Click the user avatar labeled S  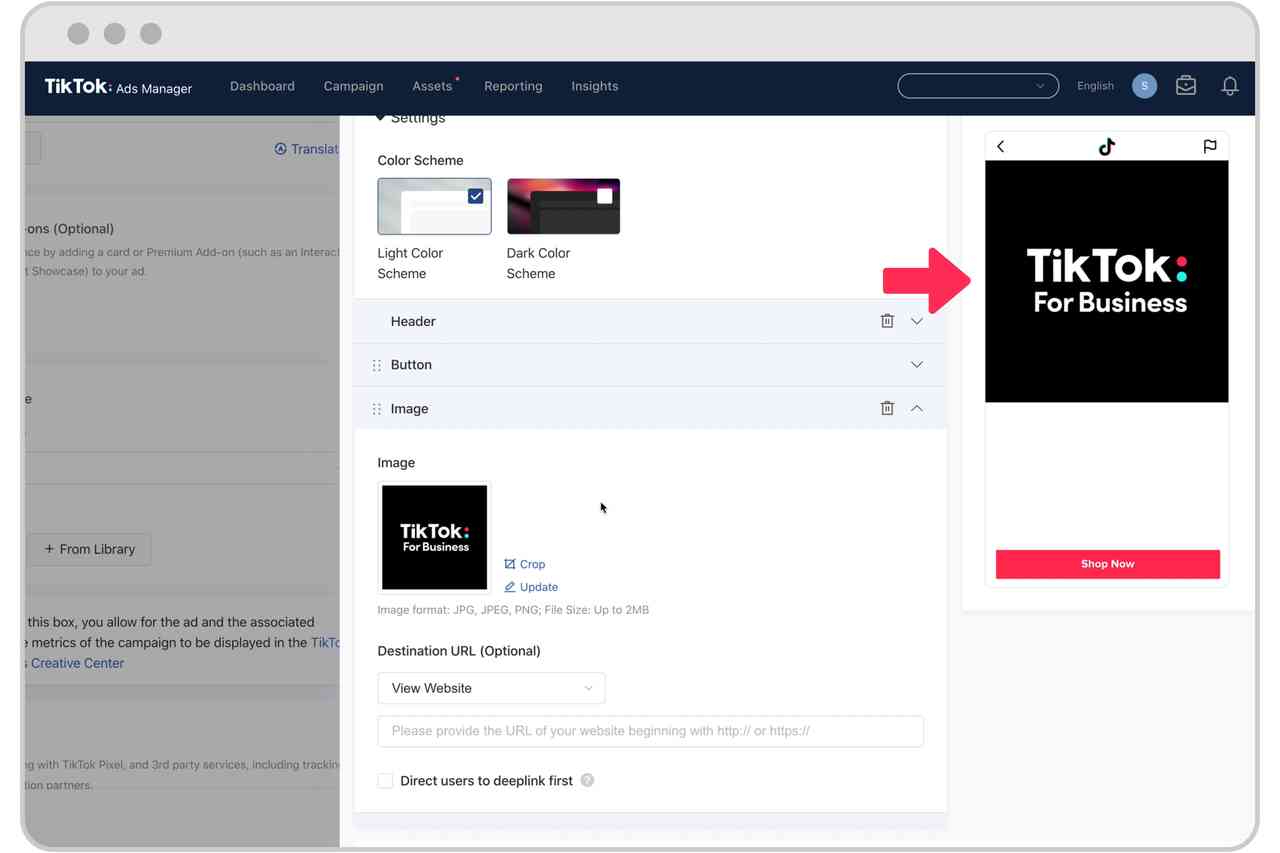pos(1144,86)
